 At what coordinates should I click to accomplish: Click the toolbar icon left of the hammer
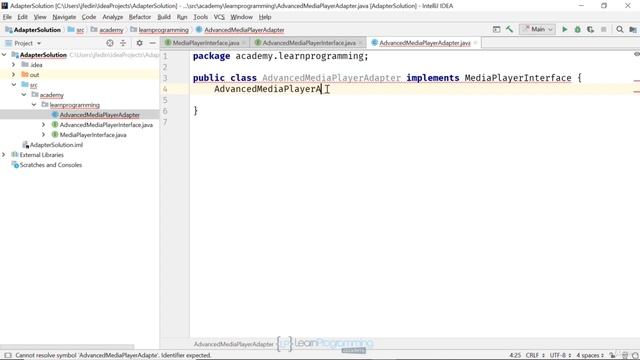(496, 29)
